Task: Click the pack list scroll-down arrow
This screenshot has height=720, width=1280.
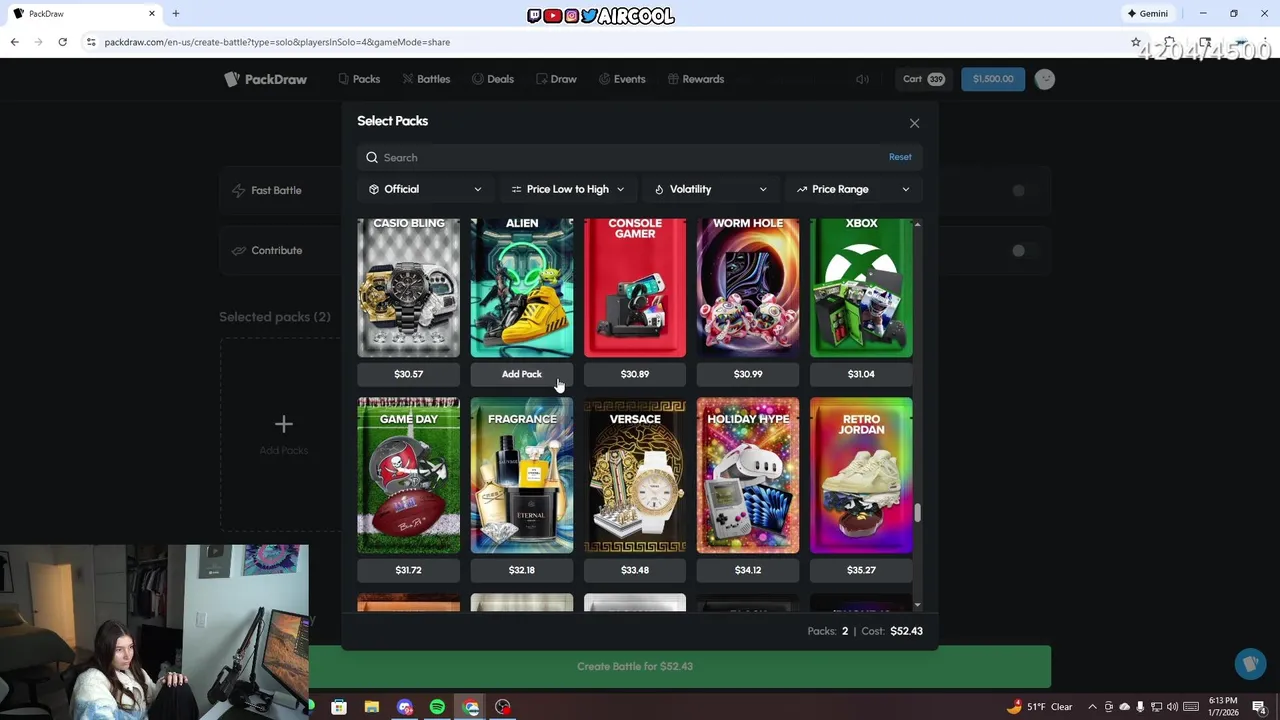Action: 917,605
